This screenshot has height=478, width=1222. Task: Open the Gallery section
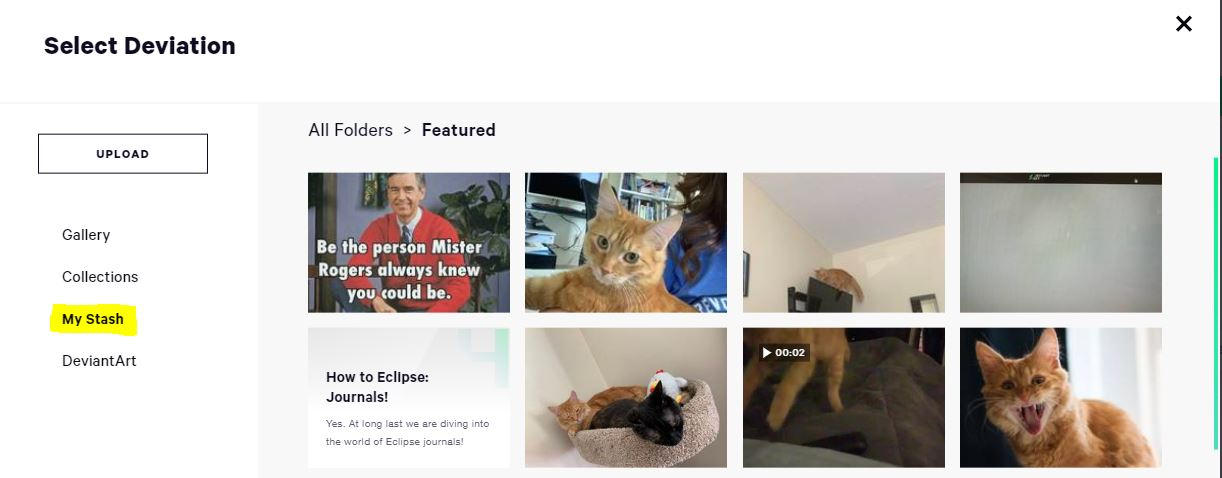[86, 235]
